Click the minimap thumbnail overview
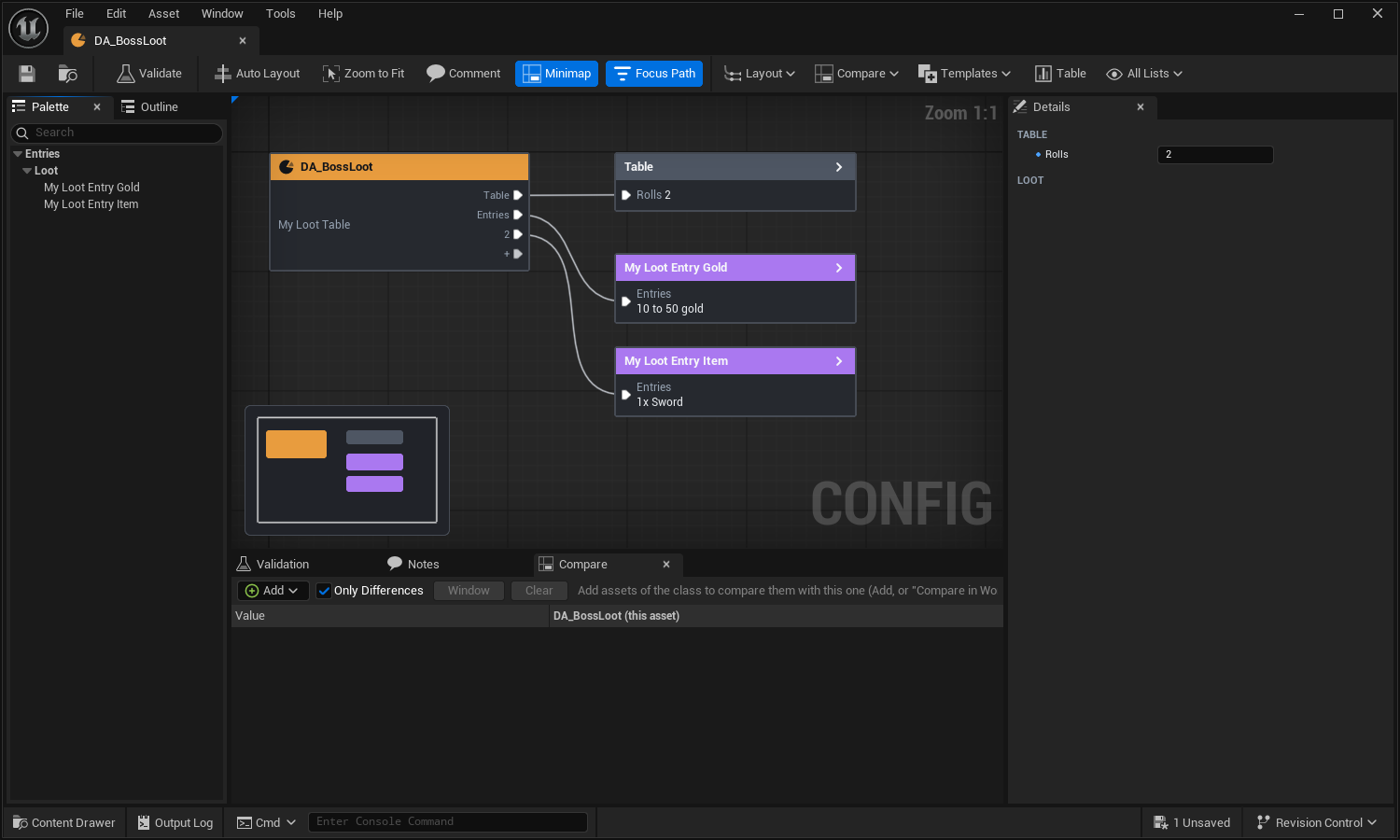Viewport: 1400px width, 840px height. (x=347, y=470)
